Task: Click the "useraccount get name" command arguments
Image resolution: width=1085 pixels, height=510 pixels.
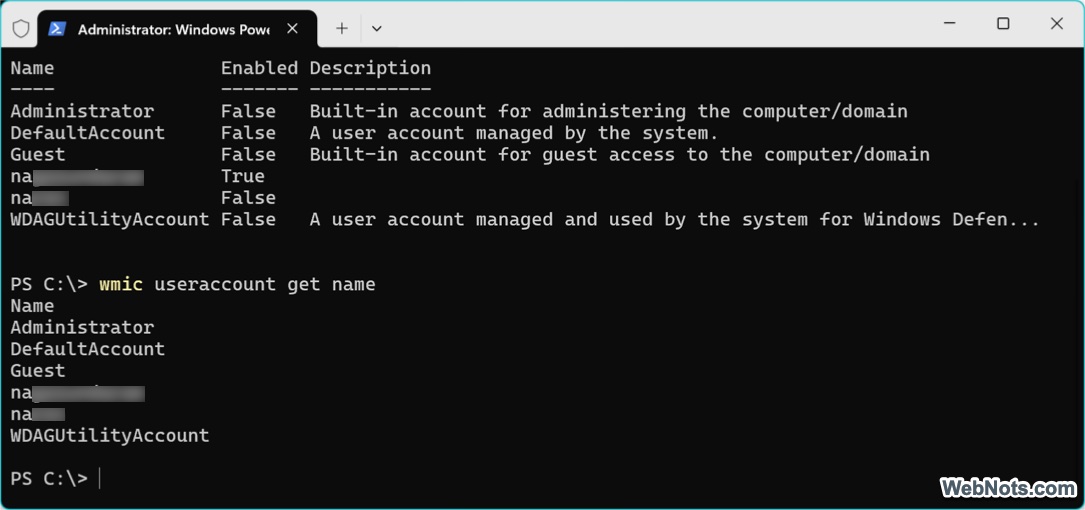Action: (x=265, y=284)
